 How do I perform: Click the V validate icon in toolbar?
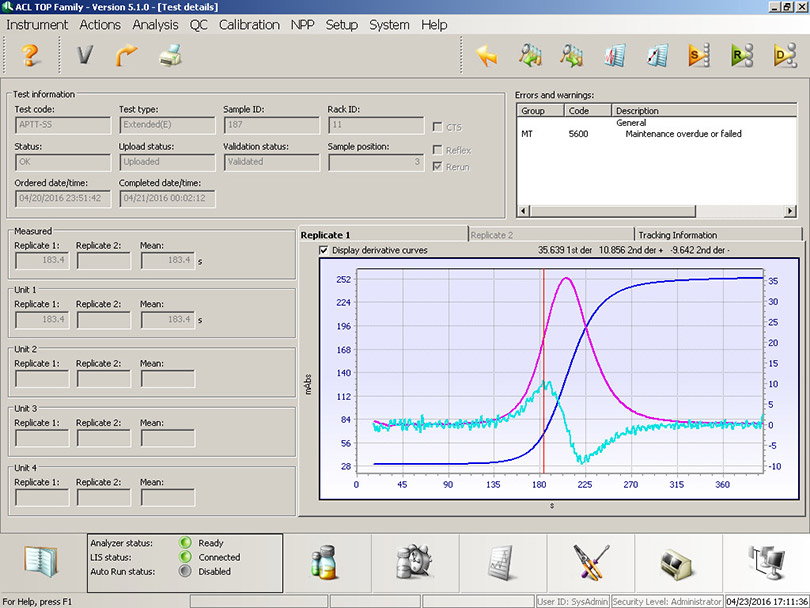(85, 55)
